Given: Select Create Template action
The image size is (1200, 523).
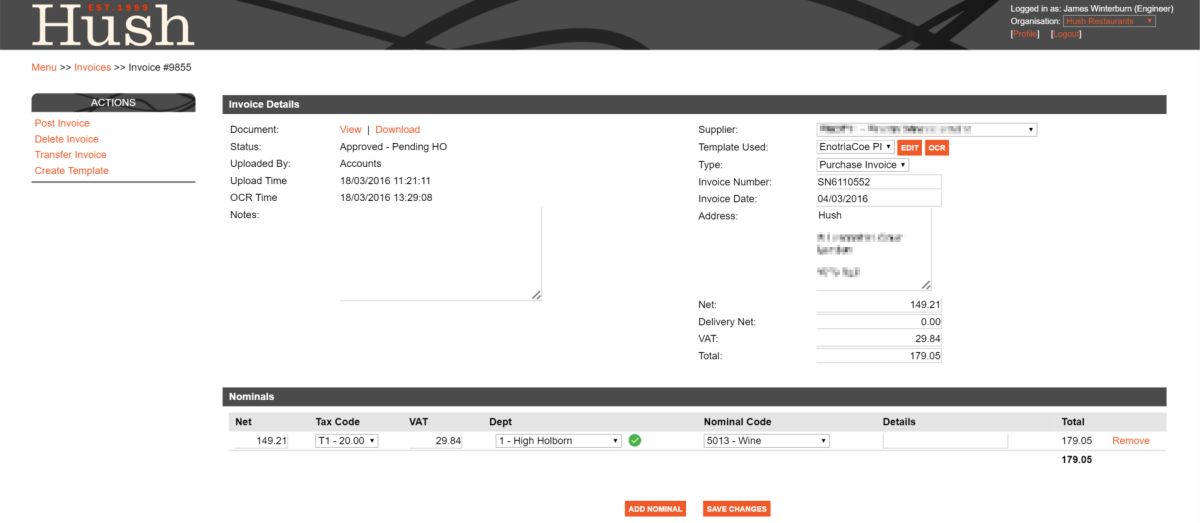Looking at the screenshot, I should pyautogui.click(x=71, y=171).
